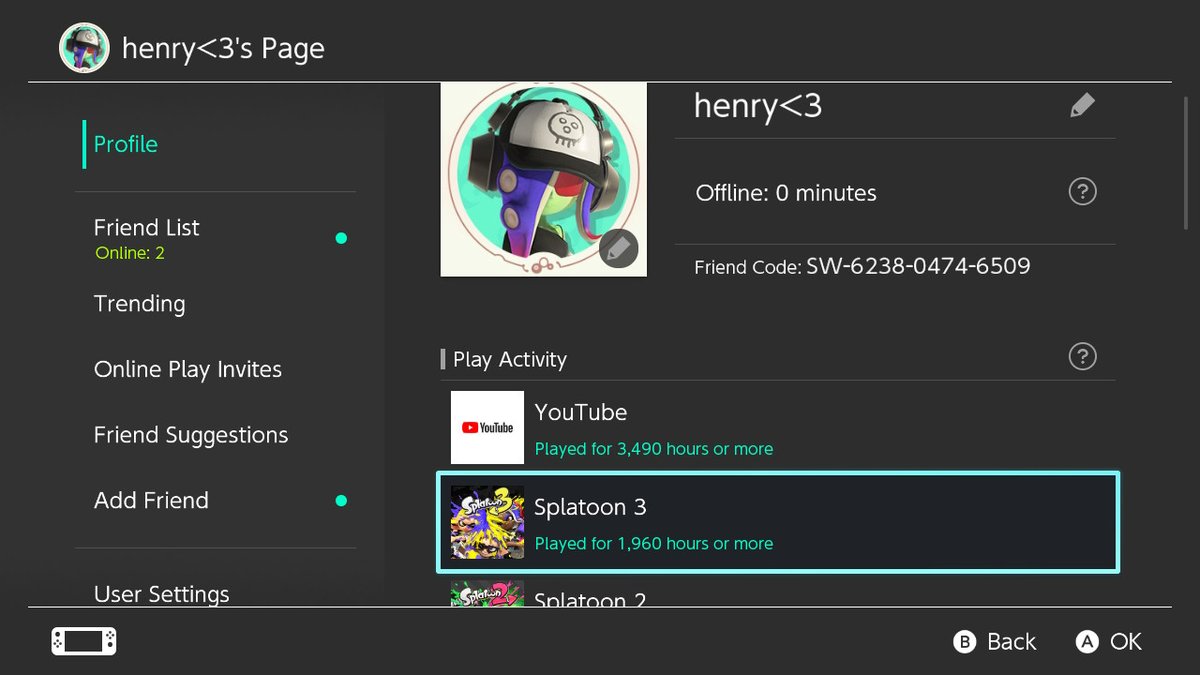Show Friend Suggestions
The height and width of the screenshot is (675, 1200).
tap(191, 435)
